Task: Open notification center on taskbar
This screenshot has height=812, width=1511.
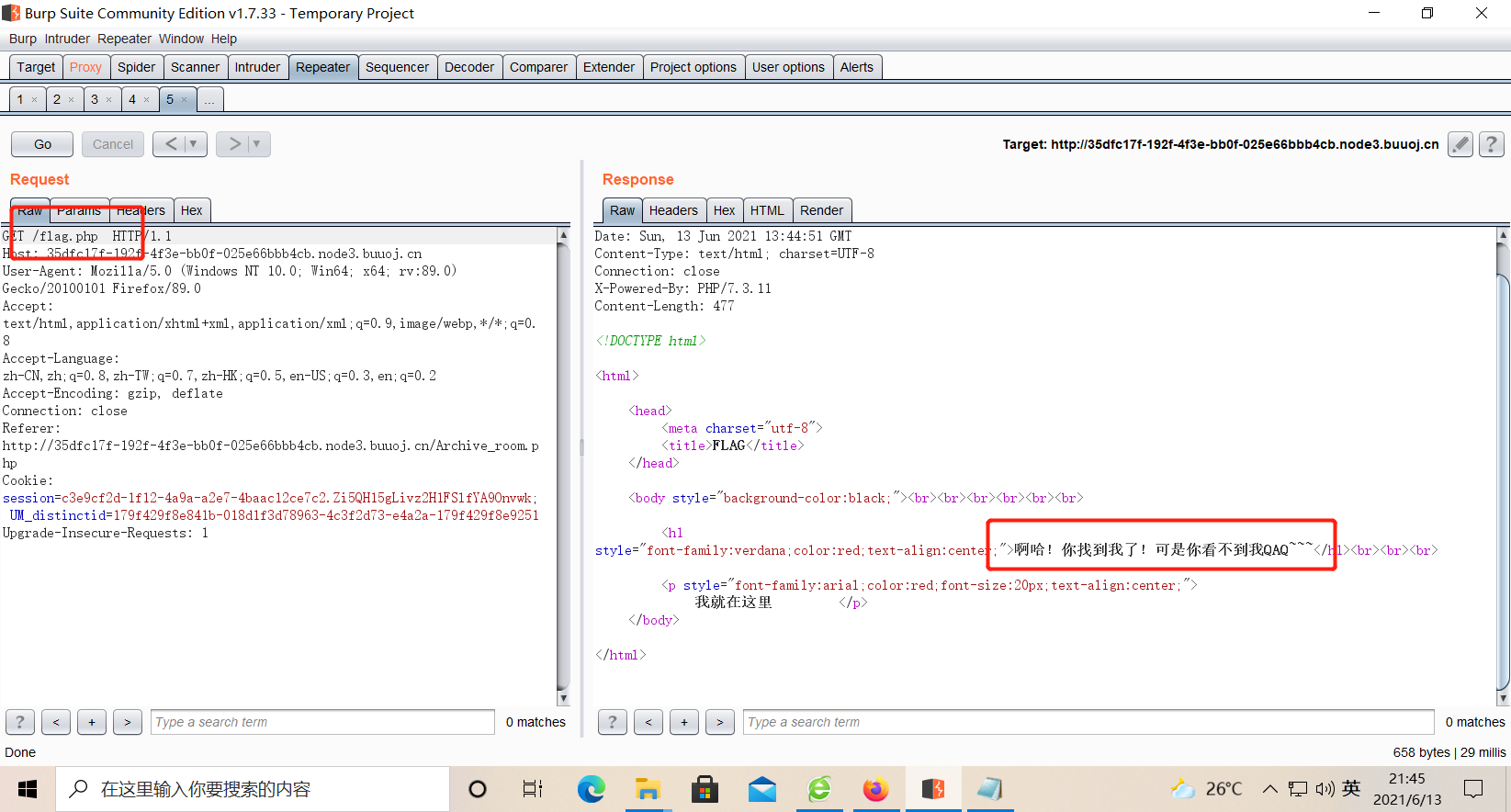Action: coord(1473,789)
